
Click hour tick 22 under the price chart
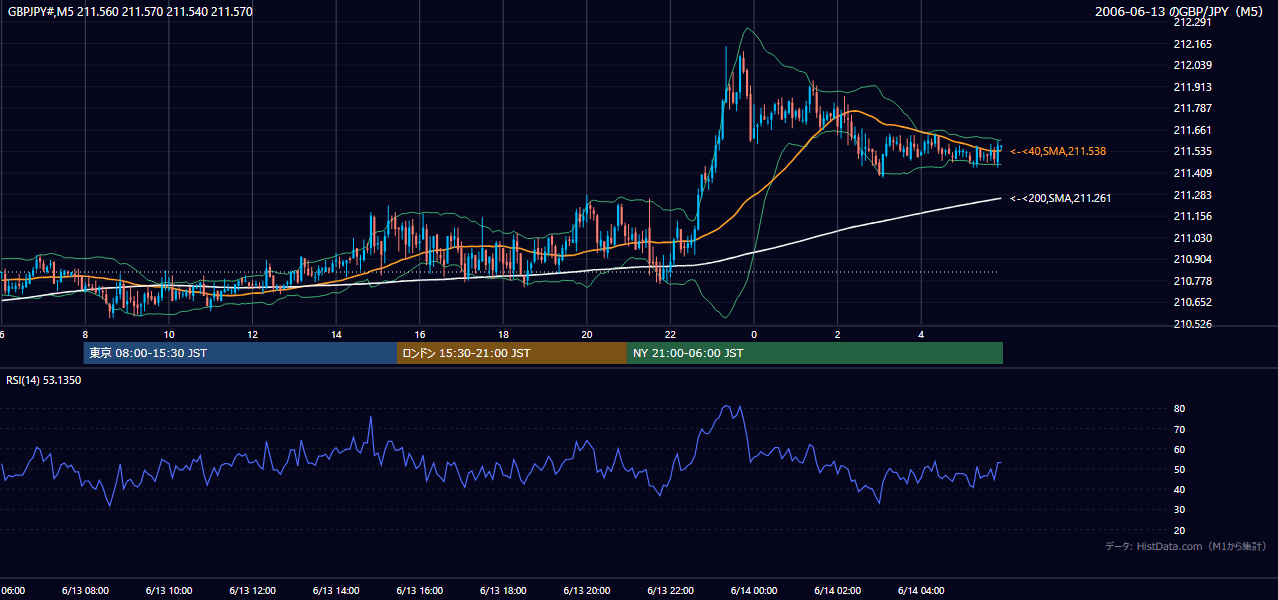pos(670,335)
